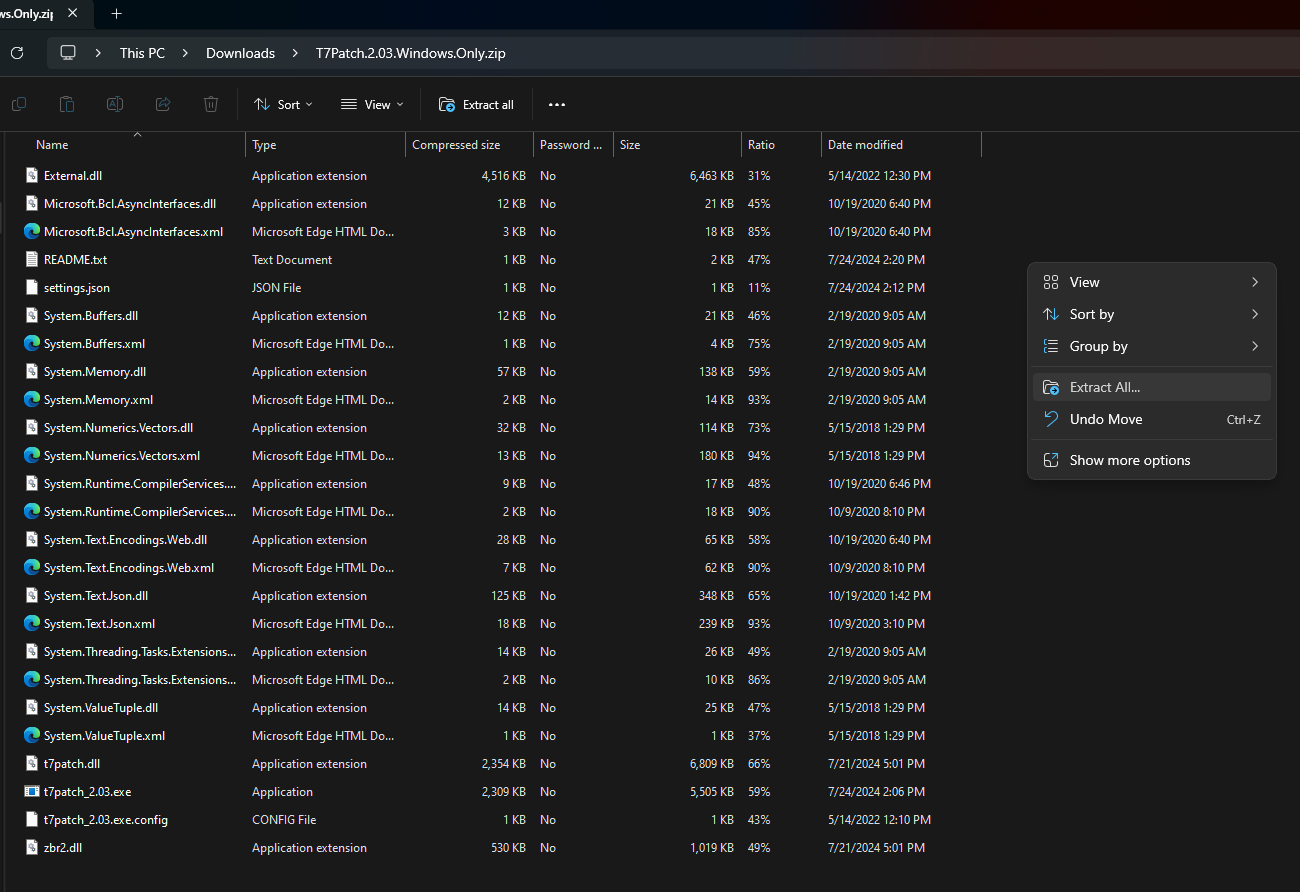Open a new tab with the plus icon
This screenshot has height=892, width=1300.
(116, 13)
